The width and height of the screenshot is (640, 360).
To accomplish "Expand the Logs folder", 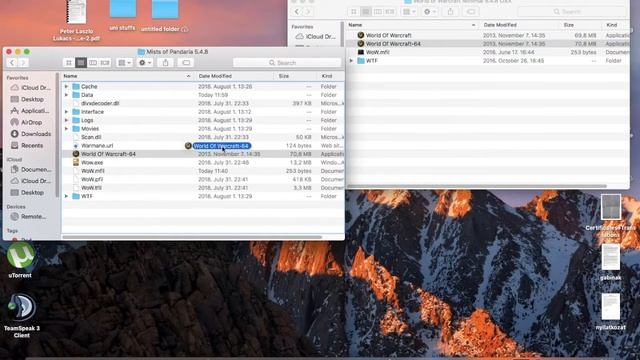I will (67, 120).
